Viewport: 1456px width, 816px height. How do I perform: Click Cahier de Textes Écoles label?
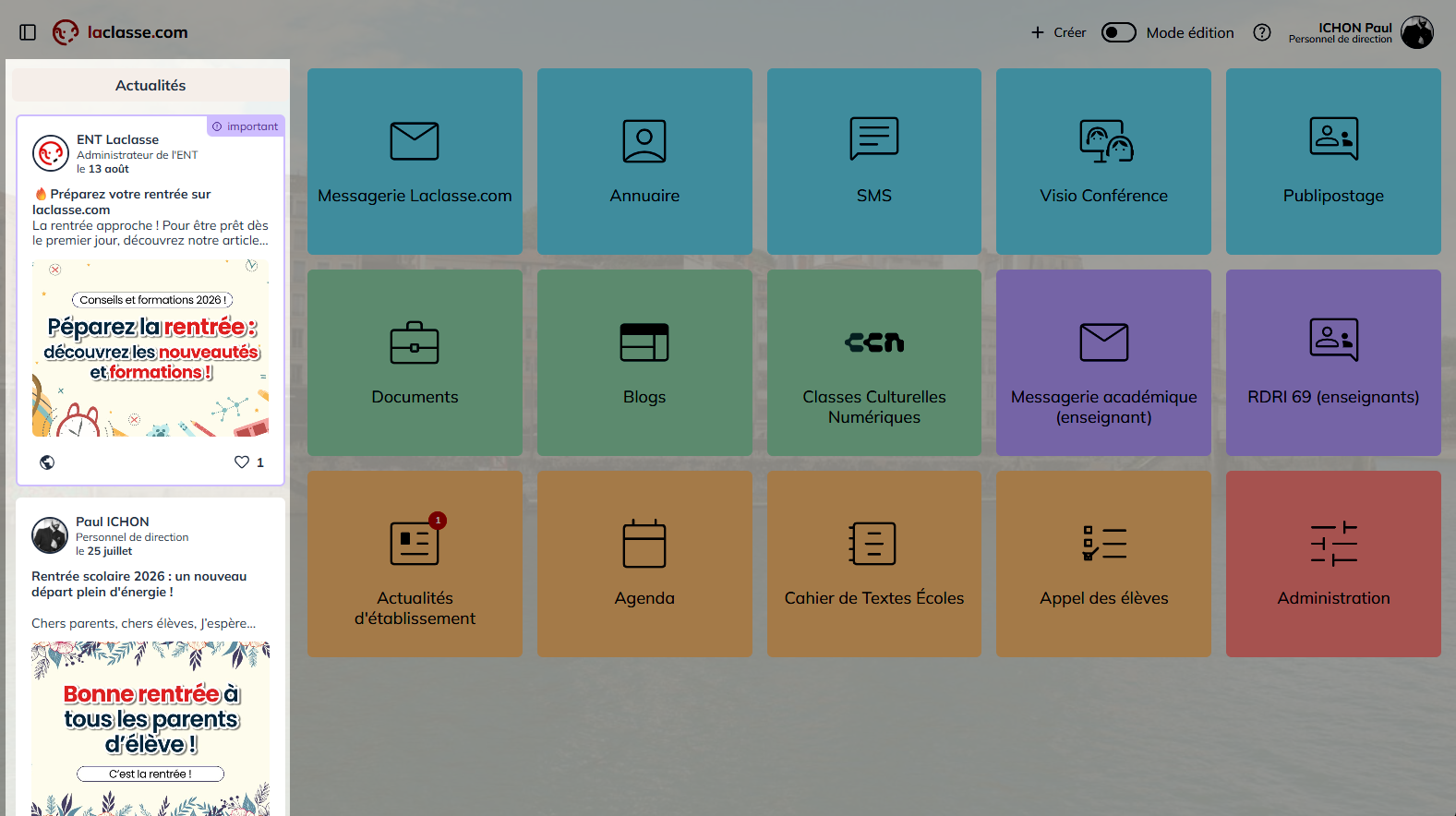click(x=874, y=598)
